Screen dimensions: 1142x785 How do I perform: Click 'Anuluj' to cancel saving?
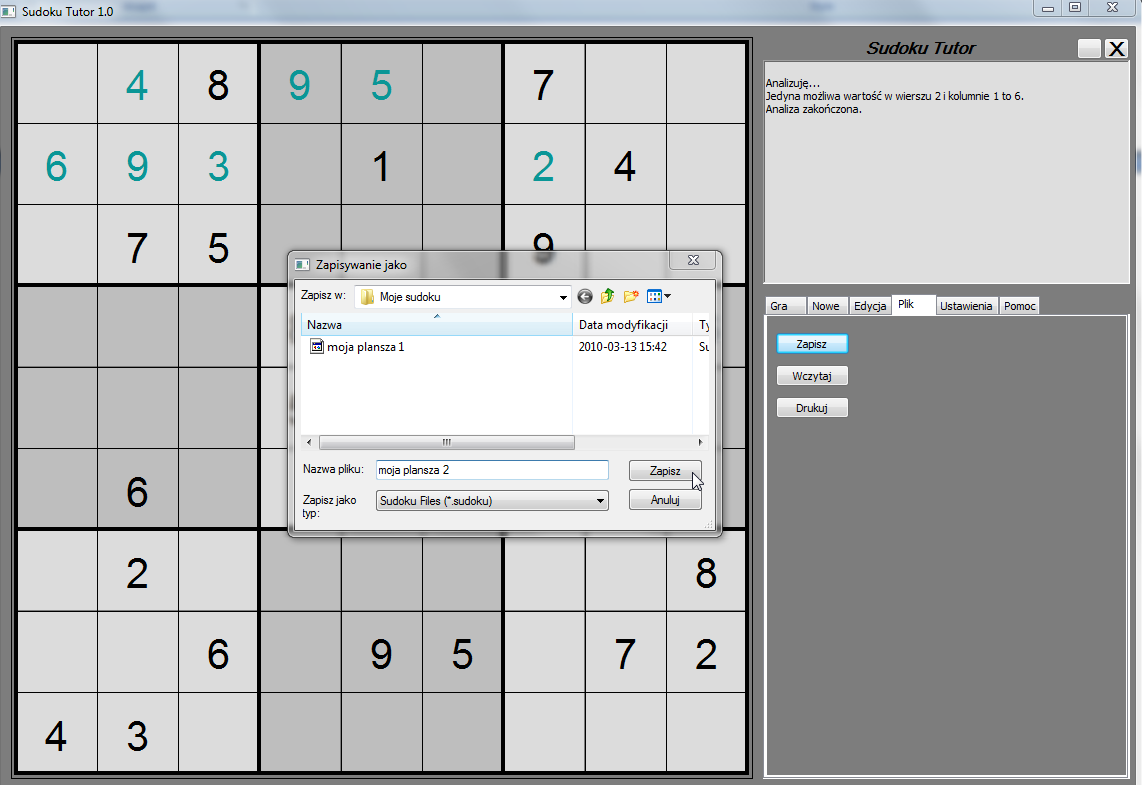665,500
